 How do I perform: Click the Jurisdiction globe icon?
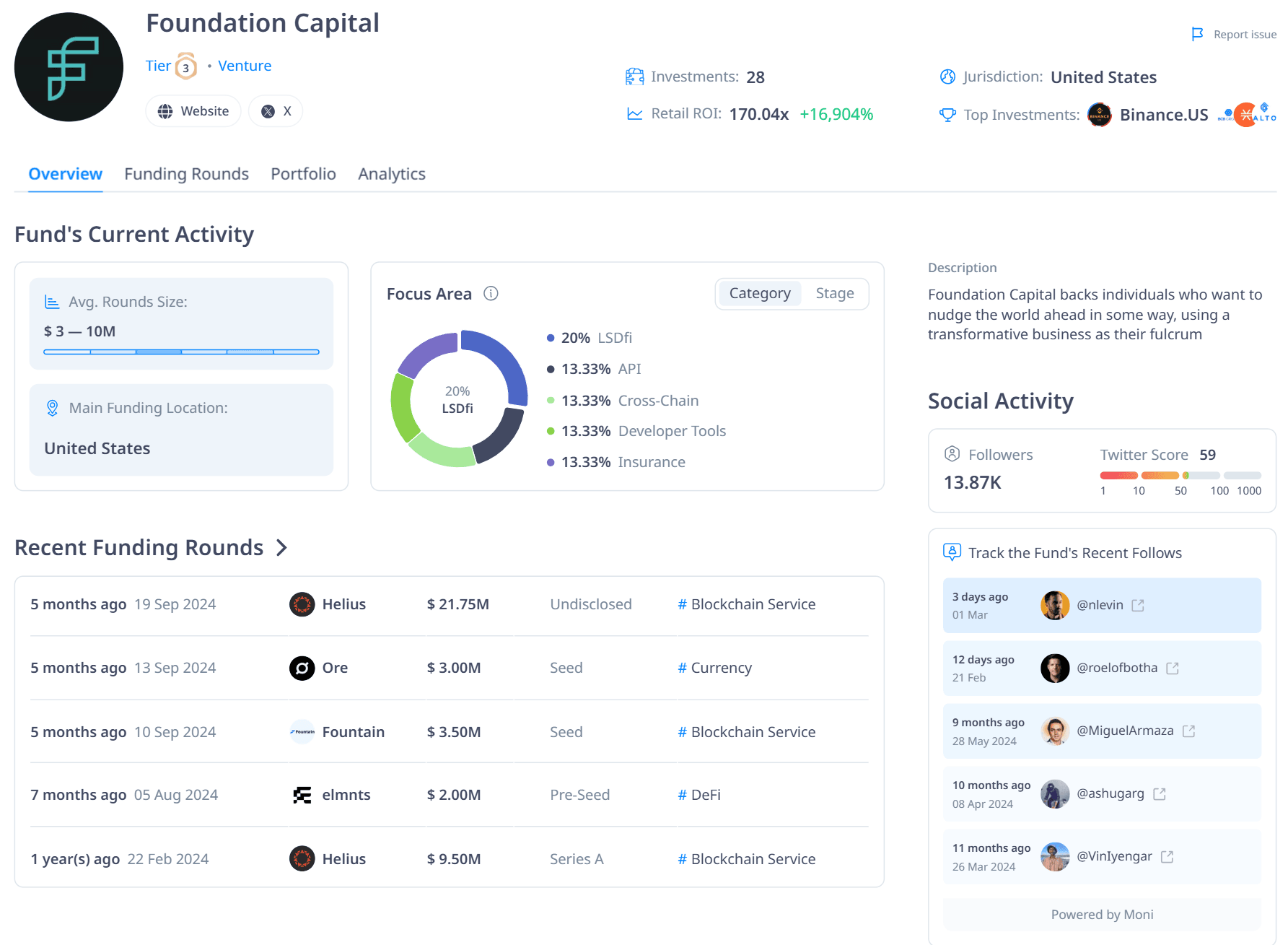(947, 77)
